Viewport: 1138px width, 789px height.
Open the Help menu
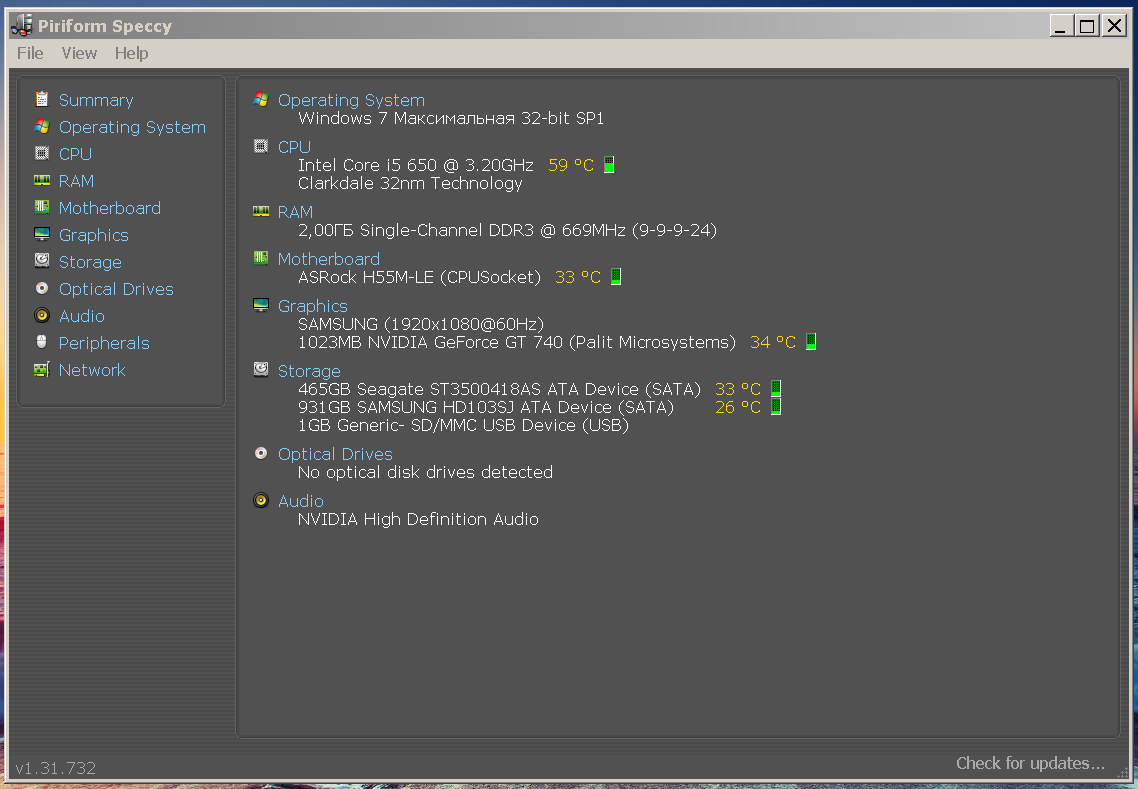click(131, 53)
